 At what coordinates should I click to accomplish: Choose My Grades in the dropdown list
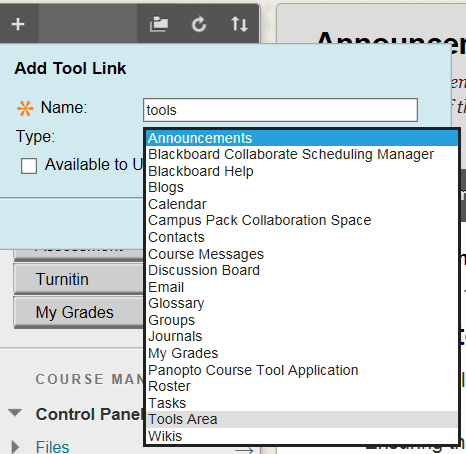302,353
